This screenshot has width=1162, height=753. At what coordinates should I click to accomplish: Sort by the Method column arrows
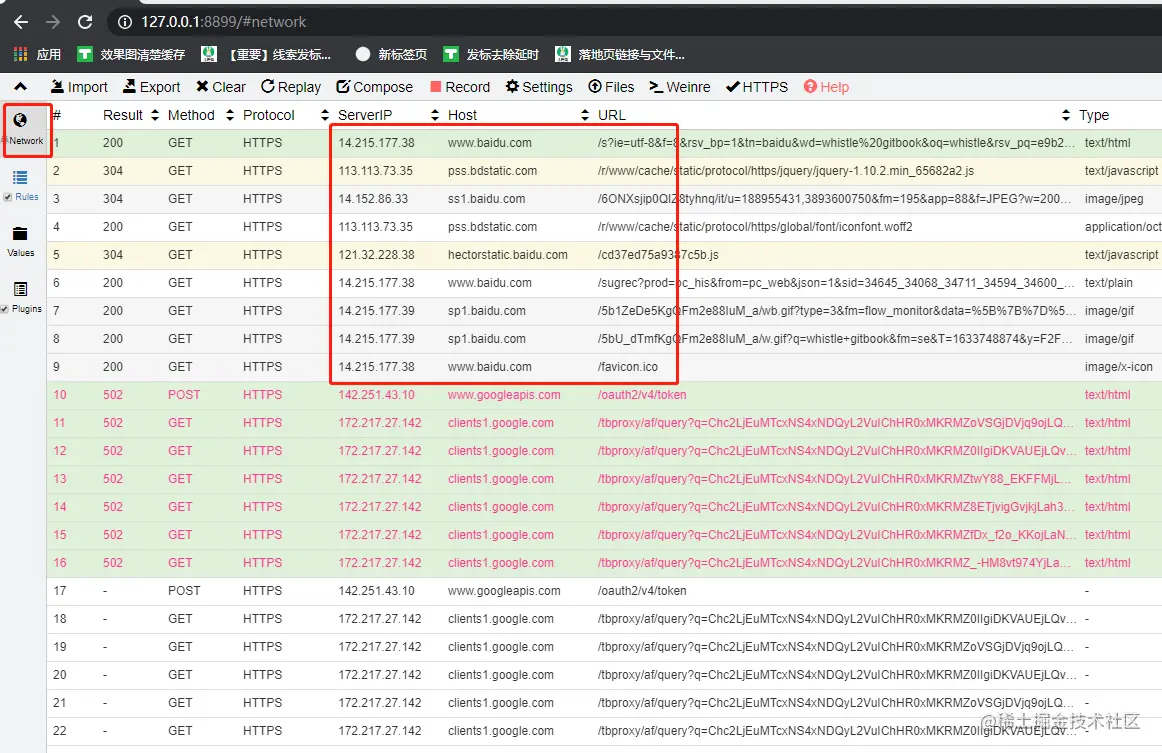[230, 115]
